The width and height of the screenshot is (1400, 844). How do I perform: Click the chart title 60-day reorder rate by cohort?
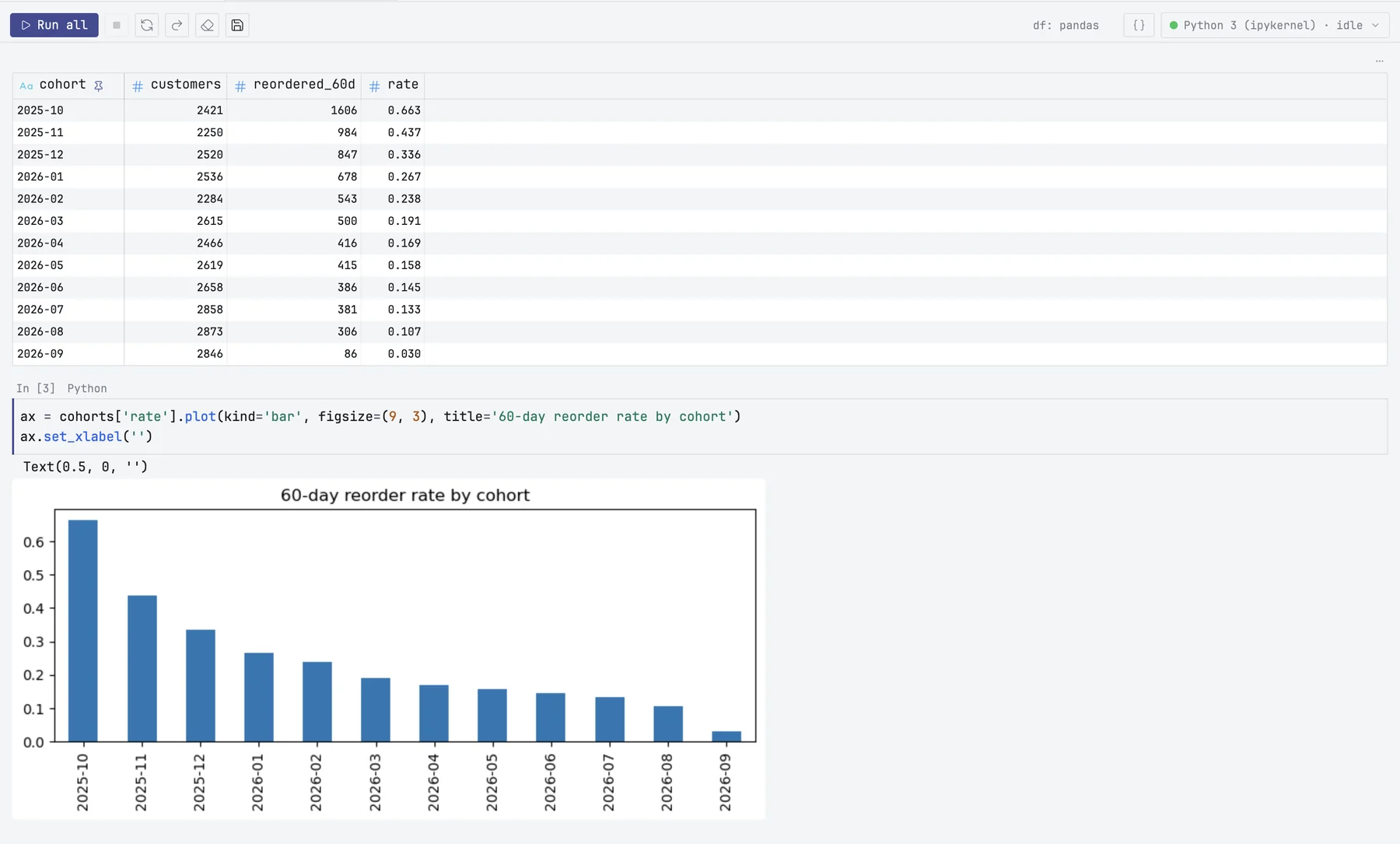click(405, 496)
